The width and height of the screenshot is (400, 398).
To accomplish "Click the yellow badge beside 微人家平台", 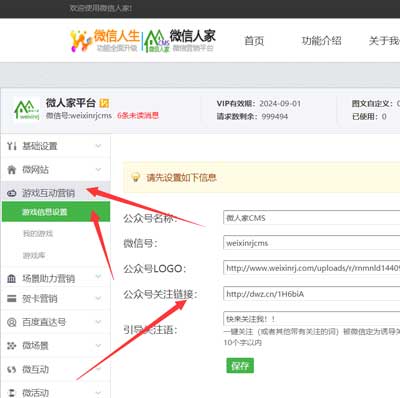I will tap(104, 103).
